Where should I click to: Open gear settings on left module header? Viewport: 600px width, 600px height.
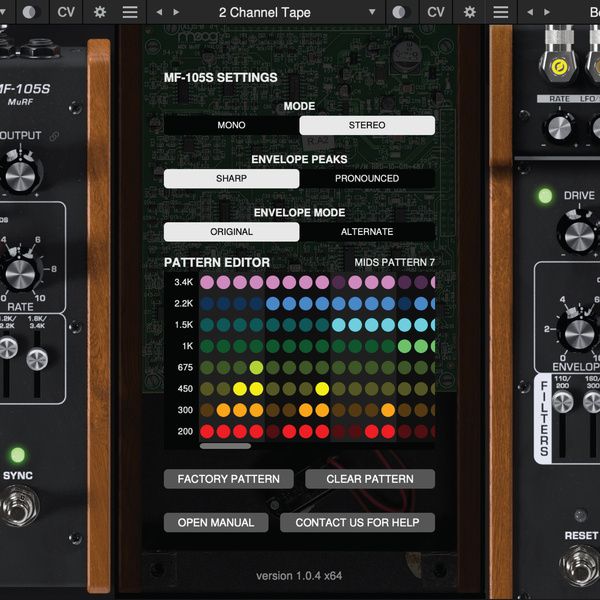point(100,12)
